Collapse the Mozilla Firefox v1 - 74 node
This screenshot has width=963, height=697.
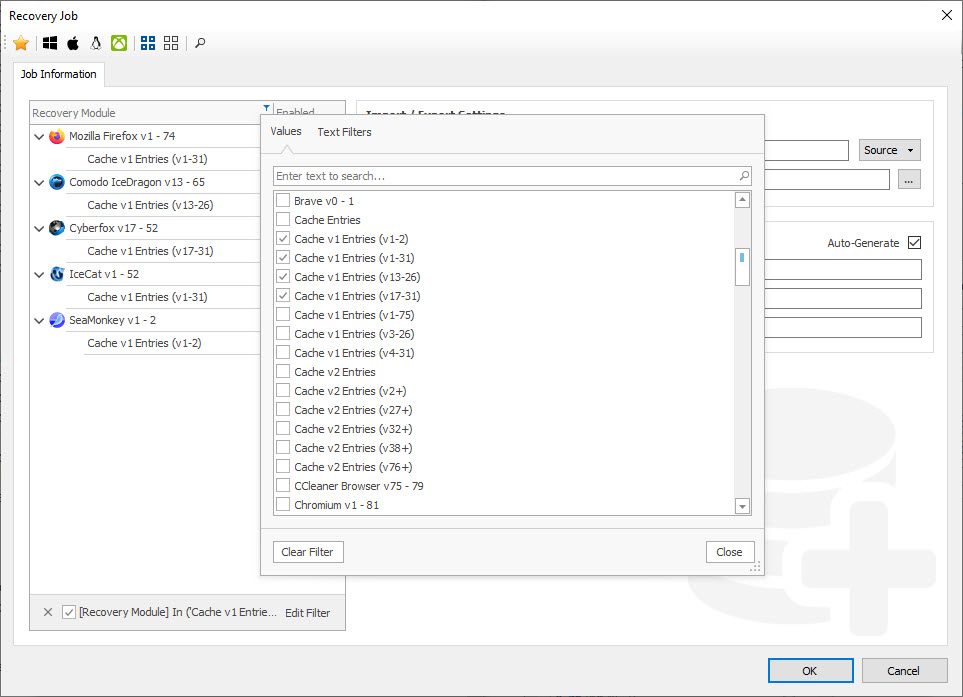coord(39,136)
